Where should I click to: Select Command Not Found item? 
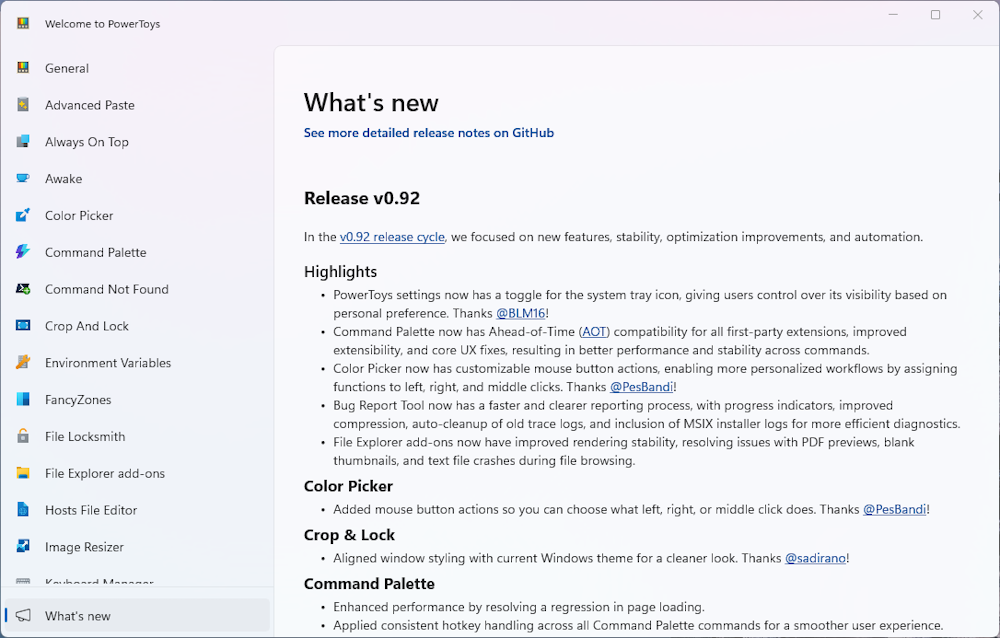point(137,289)
